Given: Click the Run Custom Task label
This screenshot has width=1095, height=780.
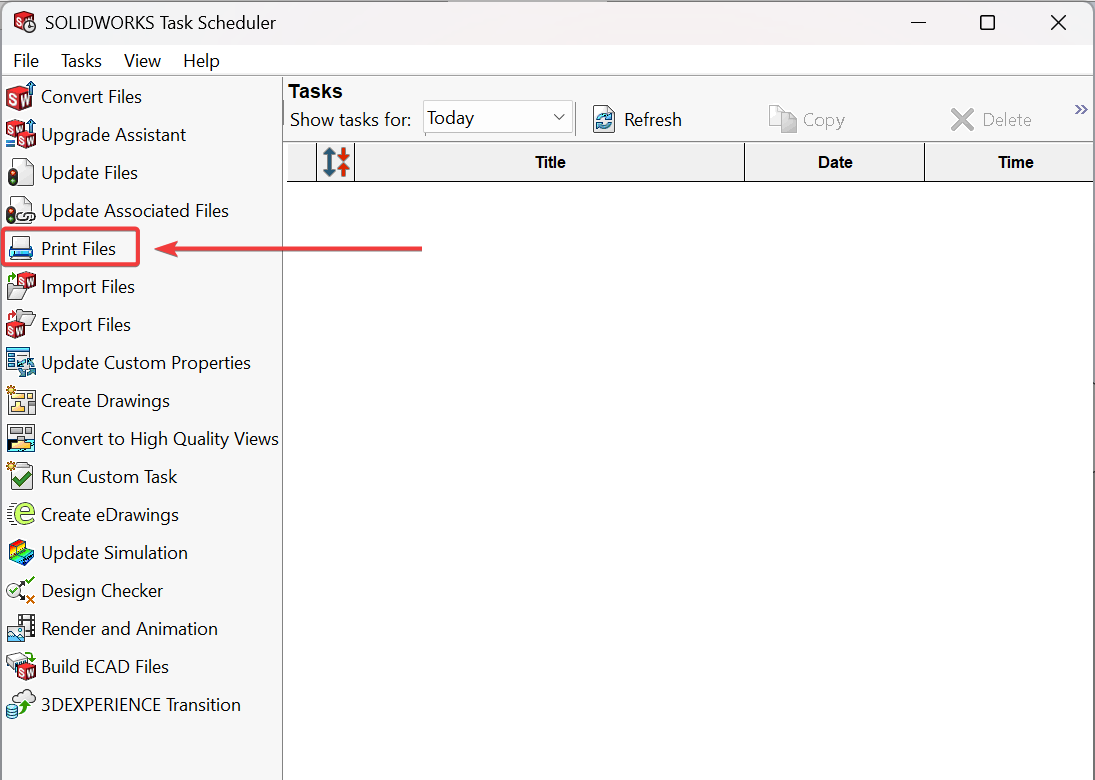Looking at the screenshot, I should [109, 476].
